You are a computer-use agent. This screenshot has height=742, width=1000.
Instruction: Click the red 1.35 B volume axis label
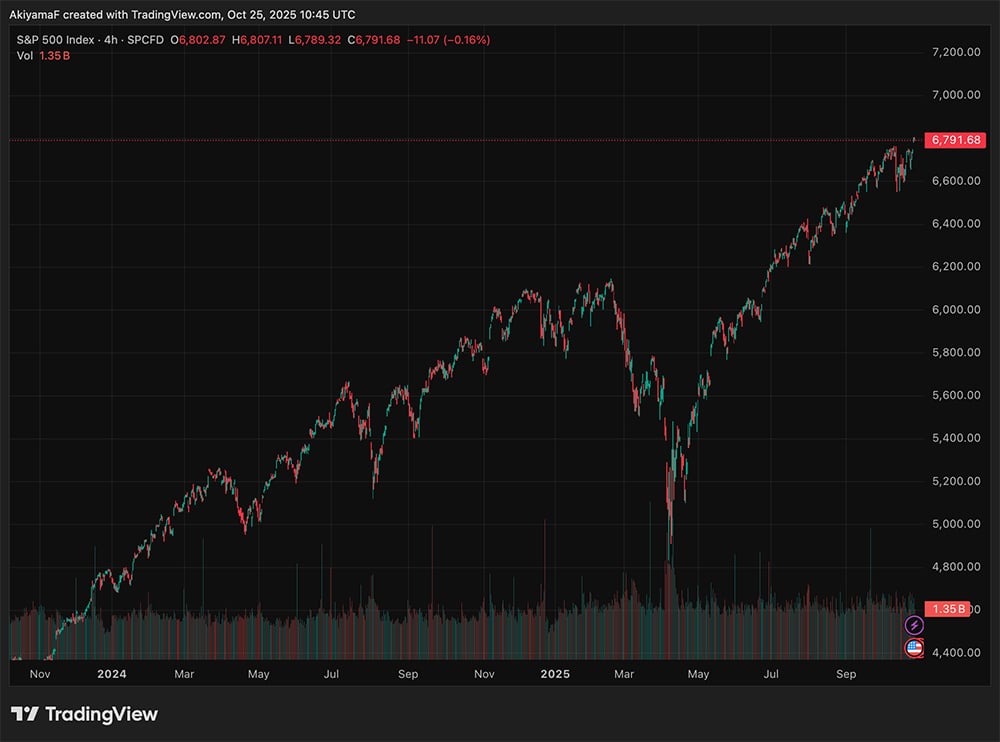948,608
